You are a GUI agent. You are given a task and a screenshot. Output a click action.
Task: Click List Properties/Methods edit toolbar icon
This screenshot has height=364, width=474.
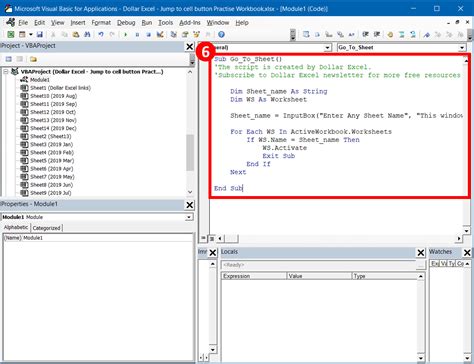(x=306, y=34)
